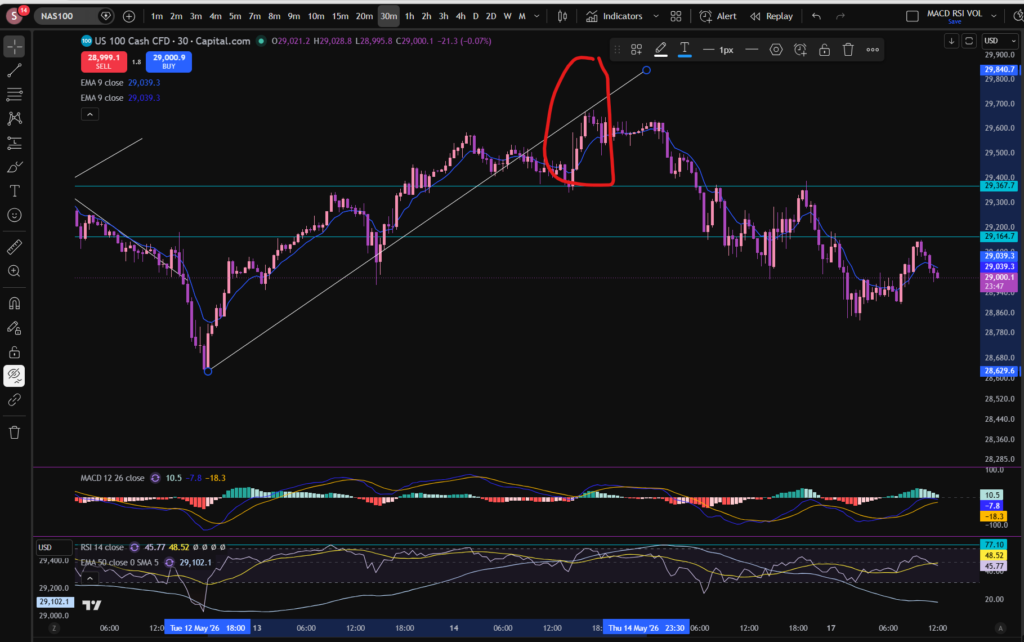Open the forecasting and measurement tools

click(14, 143)
